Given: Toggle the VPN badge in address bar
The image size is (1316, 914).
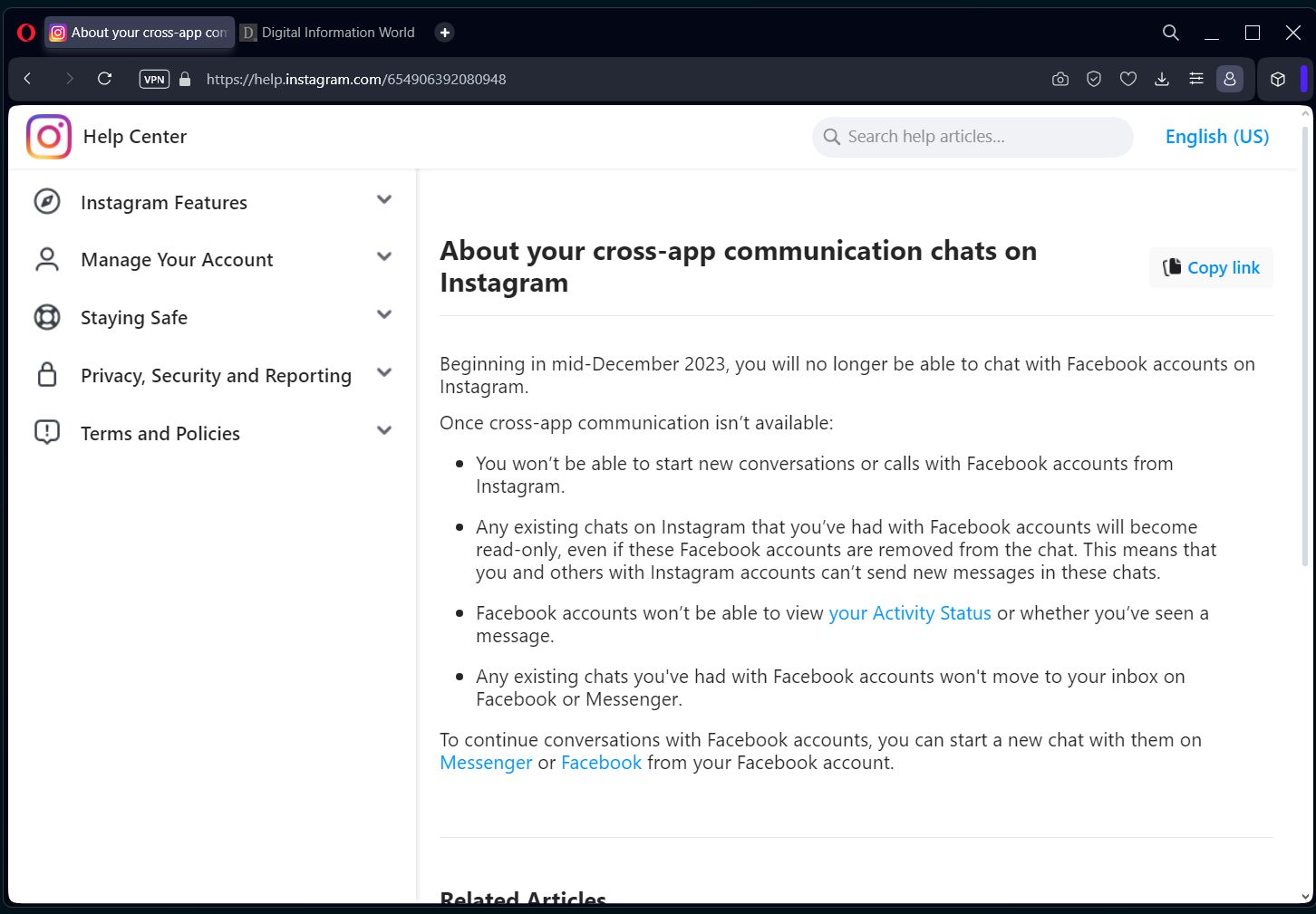Looking at the screenshot, I should click(154, 79).
